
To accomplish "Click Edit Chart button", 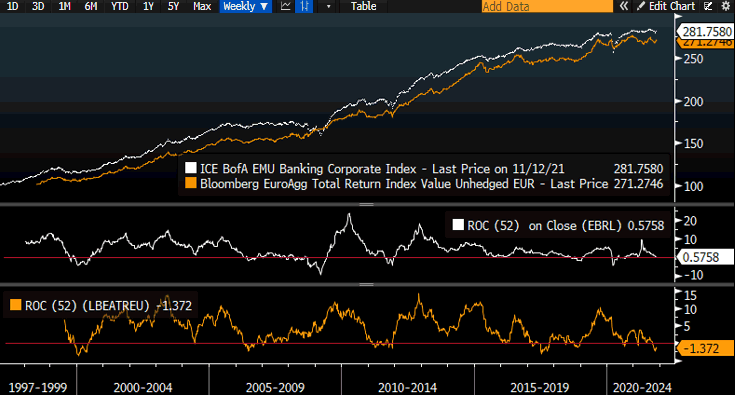I will (x=666, y=6).
